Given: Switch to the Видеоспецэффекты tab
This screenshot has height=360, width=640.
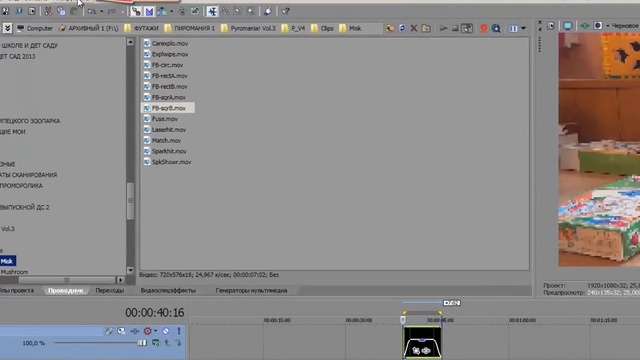Looking at the screenshot, I should tap(168, 291).
